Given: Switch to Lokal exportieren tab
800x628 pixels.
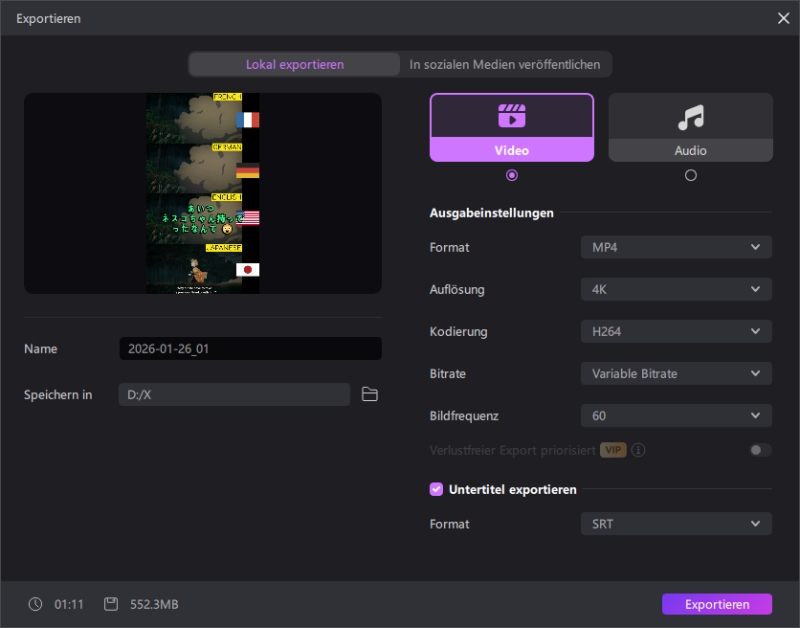Looking at the screenshot, I should click(295, 64).
